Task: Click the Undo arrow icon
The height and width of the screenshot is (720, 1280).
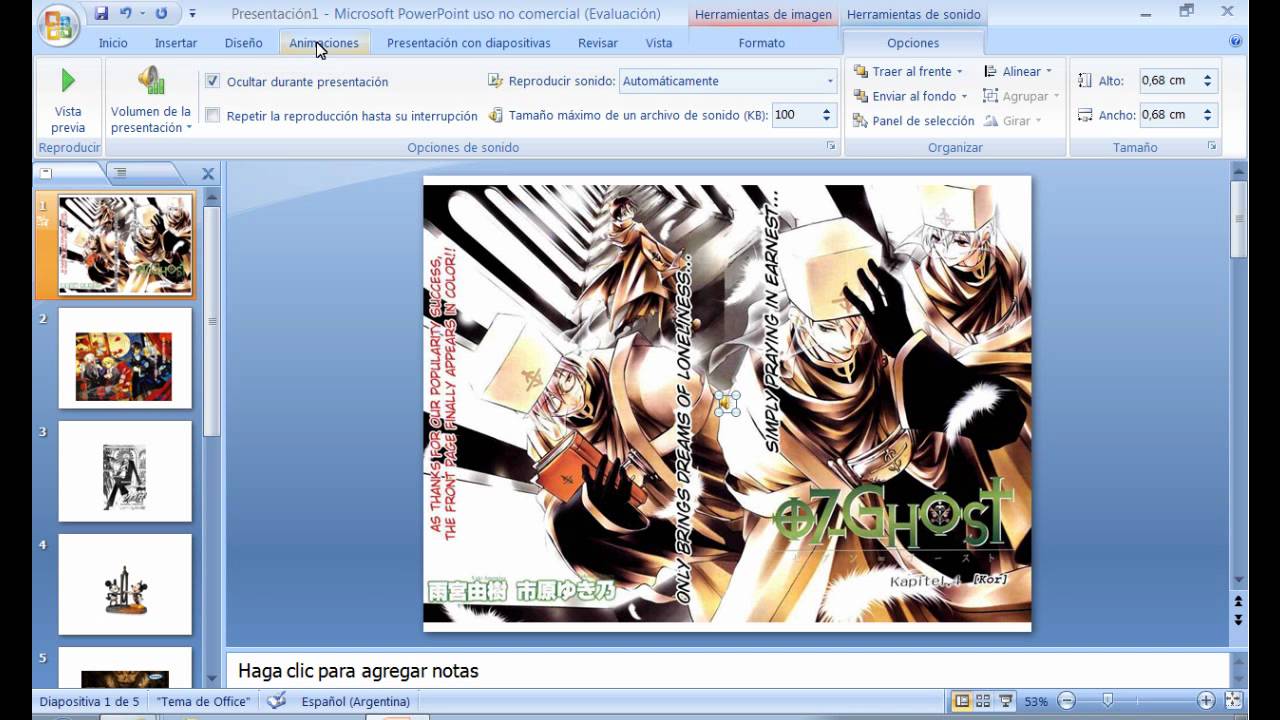Action: [x=126, y=14]
